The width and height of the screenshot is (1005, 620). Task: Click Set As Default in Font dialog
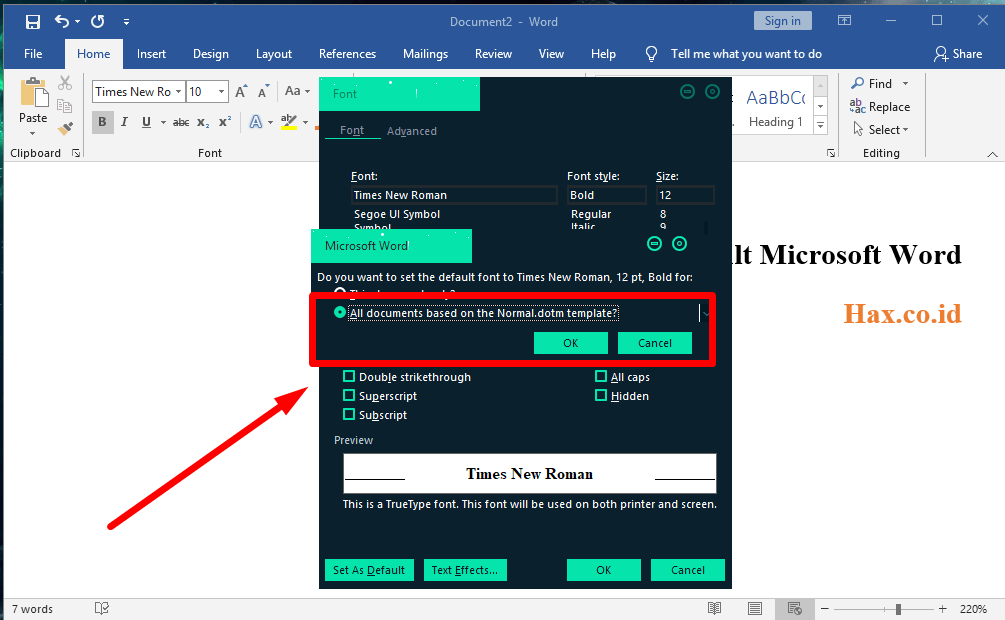pyautogui.click(x=369, y=570)
